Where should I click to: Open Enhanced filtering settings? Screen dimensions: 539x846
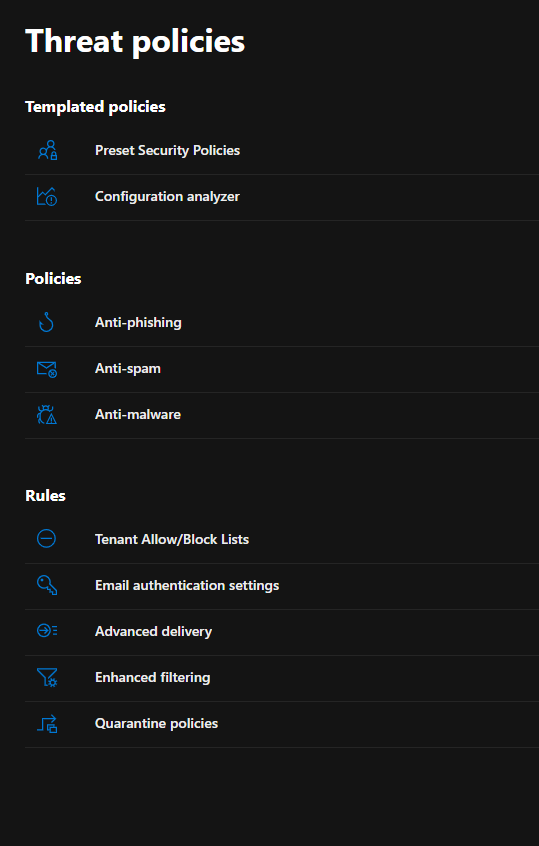coord(153,677)
